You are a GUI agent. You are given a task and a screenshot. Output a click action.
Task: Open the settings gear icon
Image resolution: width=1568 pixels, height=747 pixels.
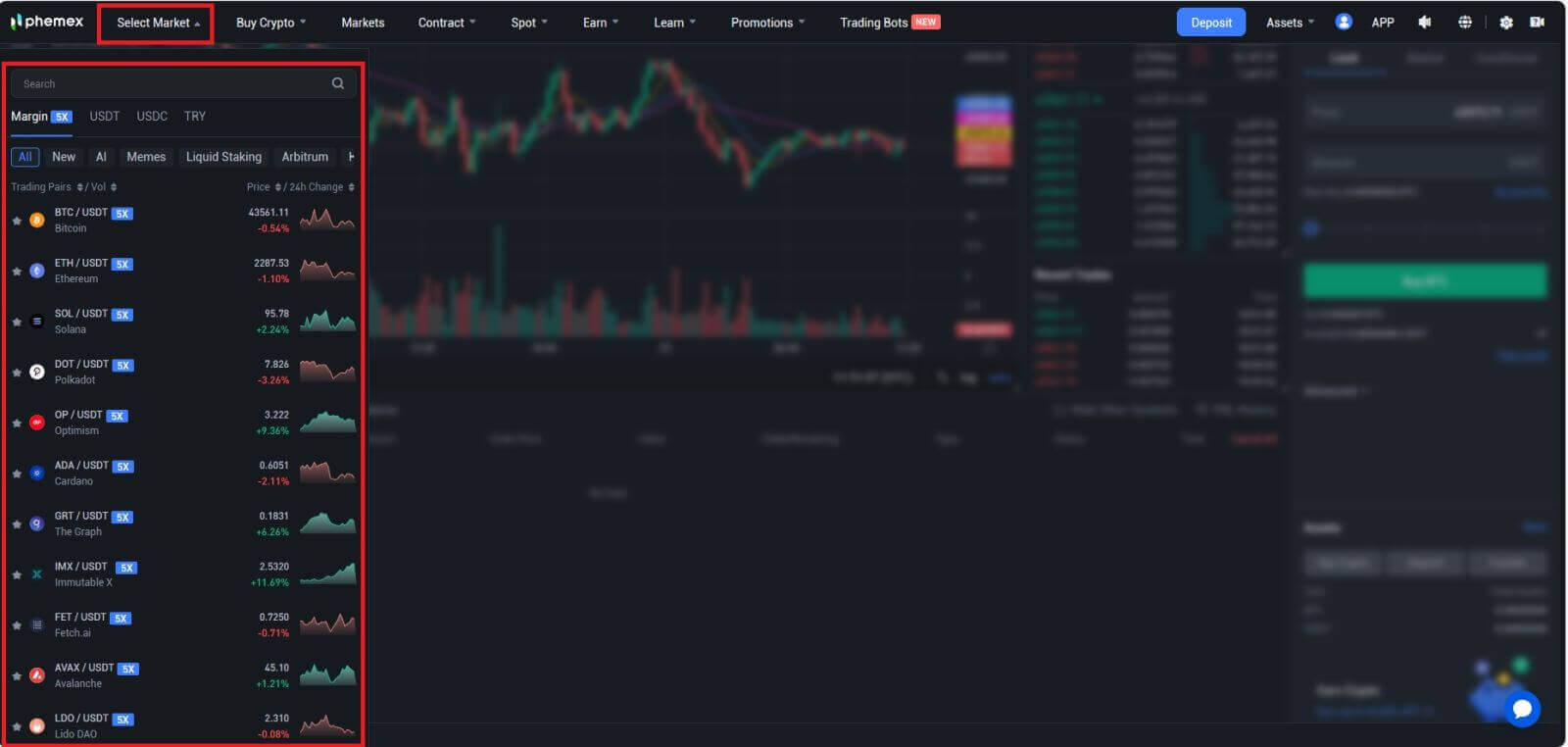[1506, 22]
